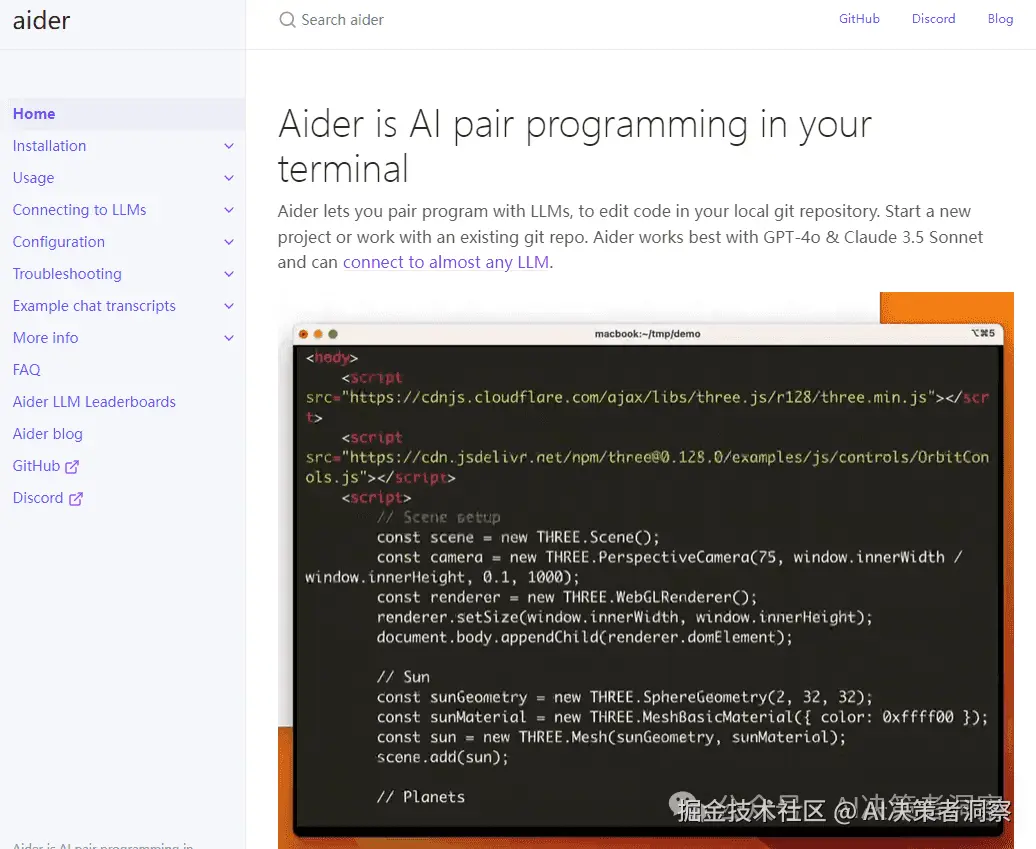The height and width of the screenshot is (849, 1036).
Task: Click the yellow minimize dot in demo terminal
Action: (x=318, y=334)
